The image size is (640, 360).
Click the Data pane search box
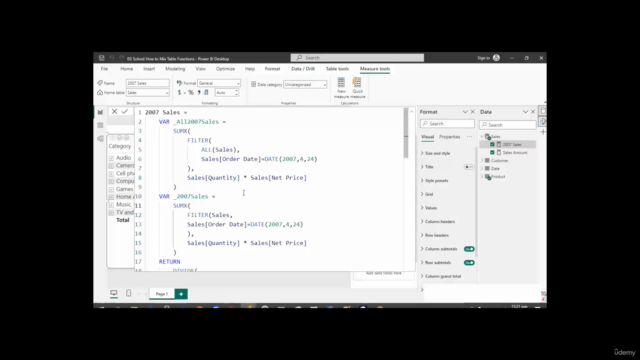point(508,125)
